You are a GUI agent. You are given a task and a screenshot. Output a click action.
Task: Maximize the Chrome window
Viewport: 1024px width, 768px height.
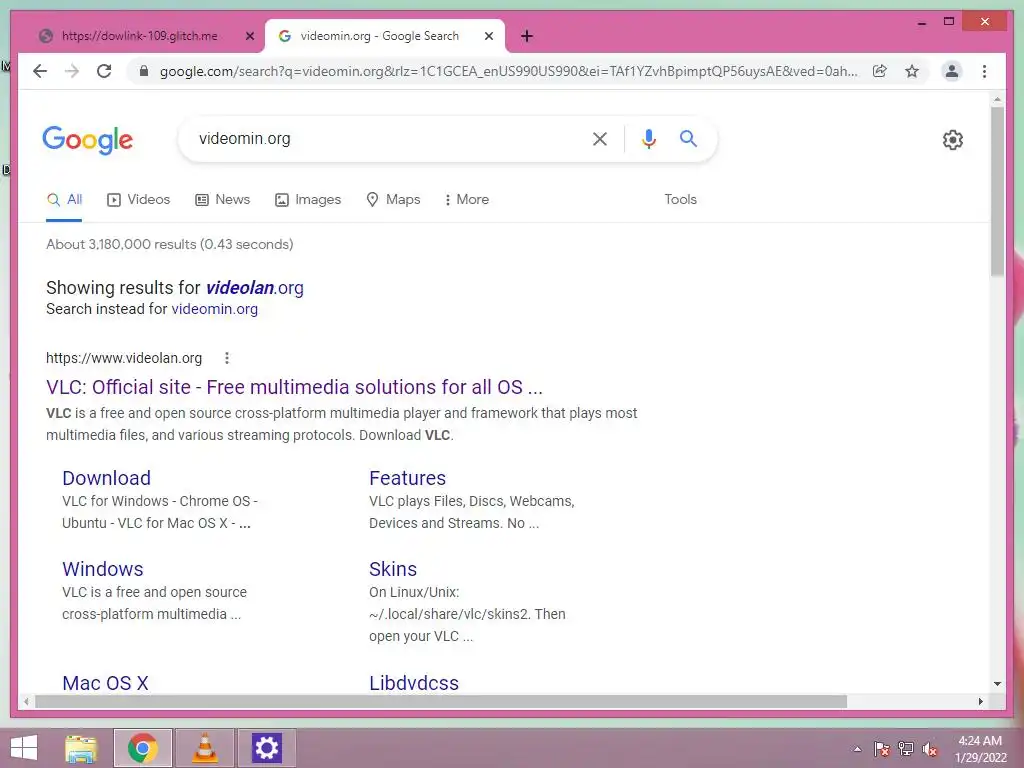(949, 22)
